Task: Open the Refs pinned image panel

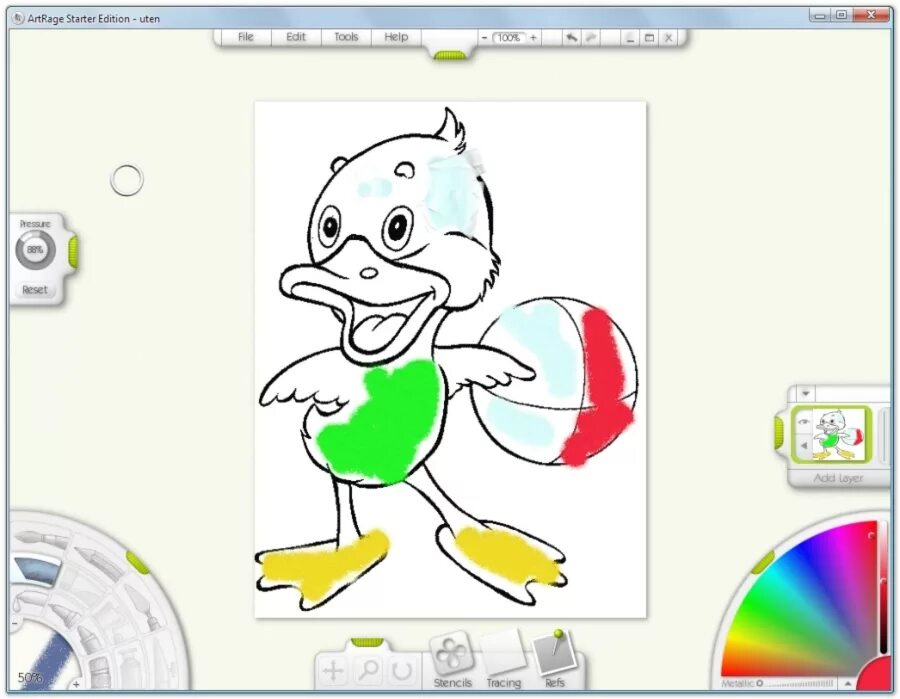Action: click(x=554, y=660)
